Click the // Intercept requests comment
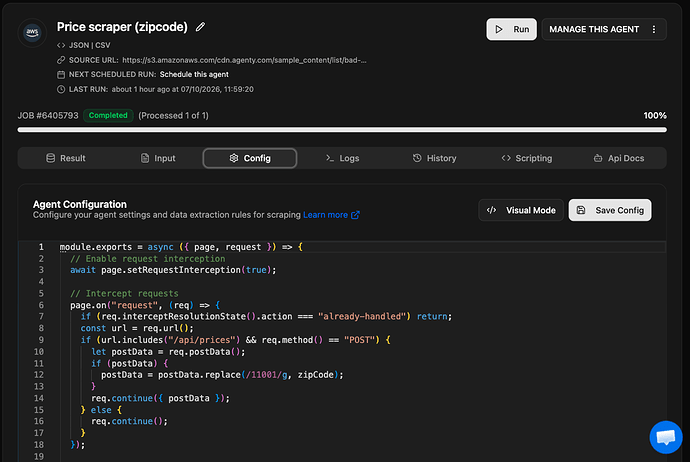690x462 pixels. click(x=124, y=293)
